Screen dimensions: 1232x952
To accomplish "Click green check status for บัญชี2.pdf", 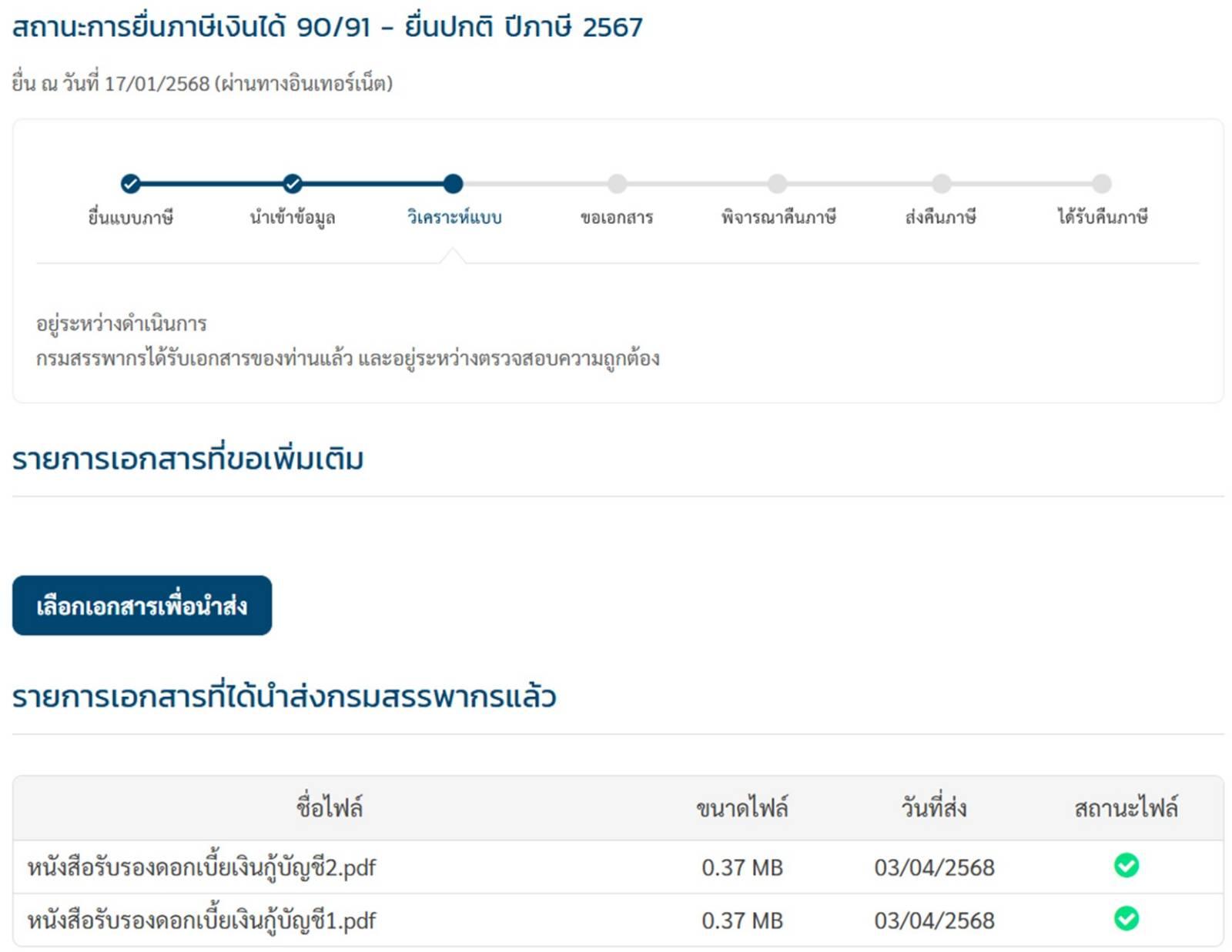I will (1127, 866).
